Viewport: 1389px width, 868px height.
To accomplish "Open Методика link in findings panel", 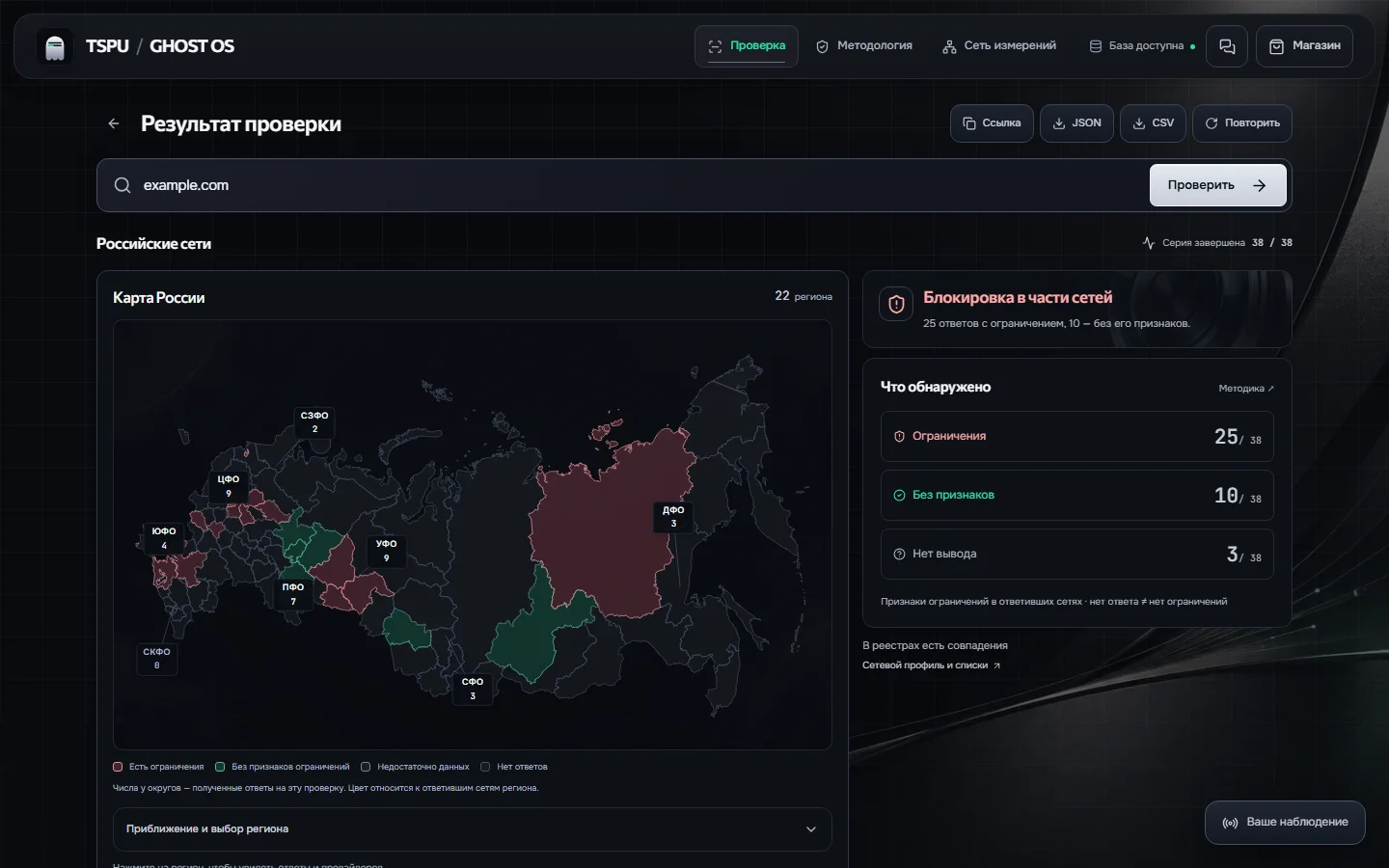I will tap(1246, 389).
